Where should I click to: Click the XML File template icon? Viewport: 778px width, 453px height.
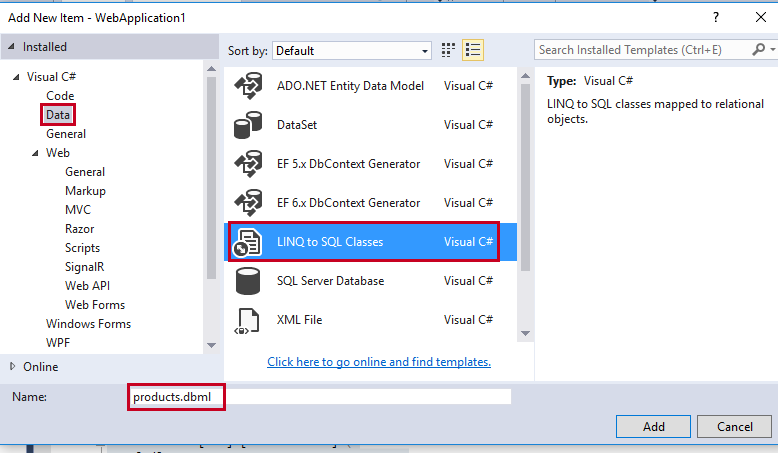247,321
